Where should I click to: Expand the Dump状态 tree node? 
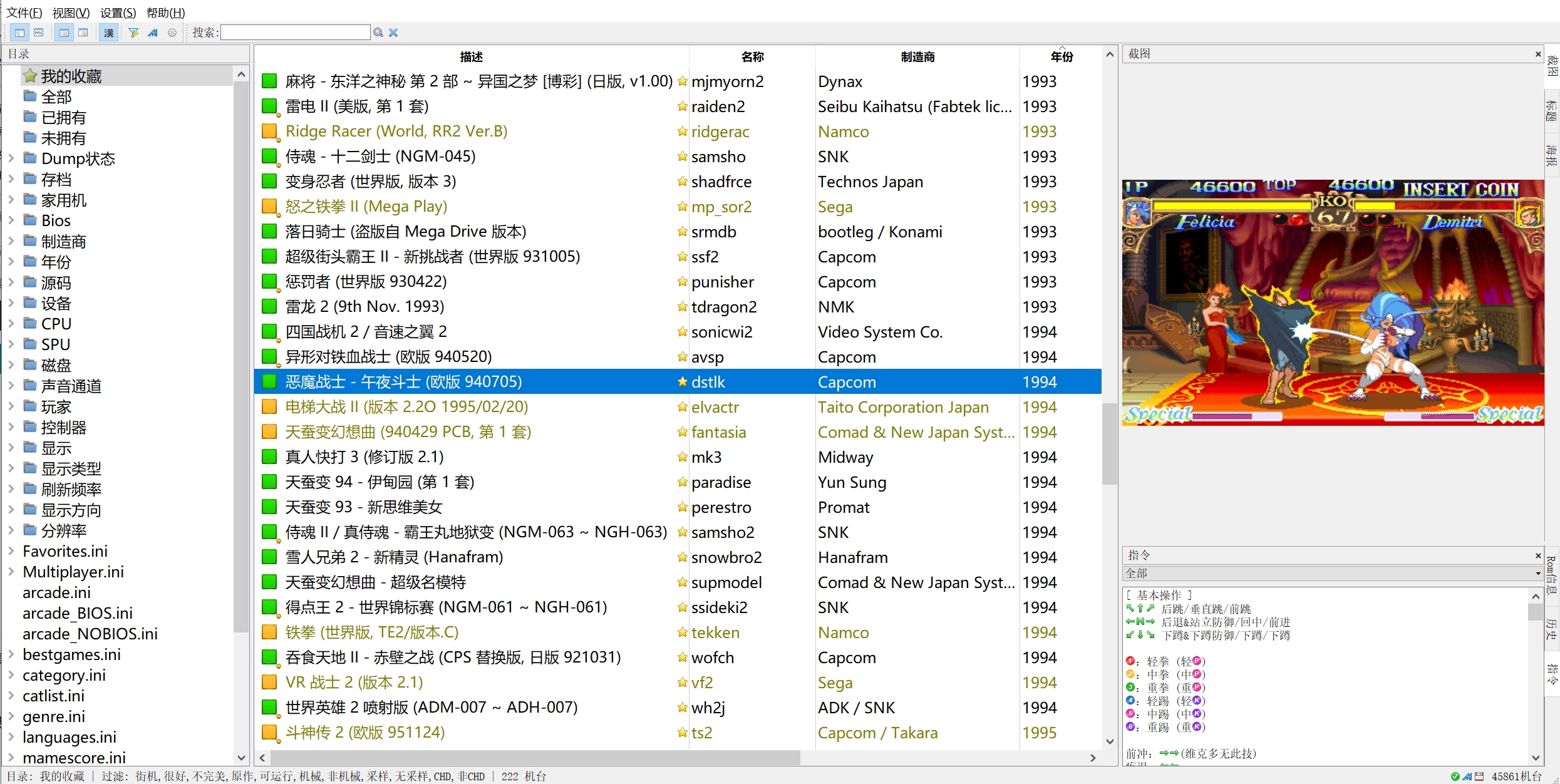(x=11, y=159)
